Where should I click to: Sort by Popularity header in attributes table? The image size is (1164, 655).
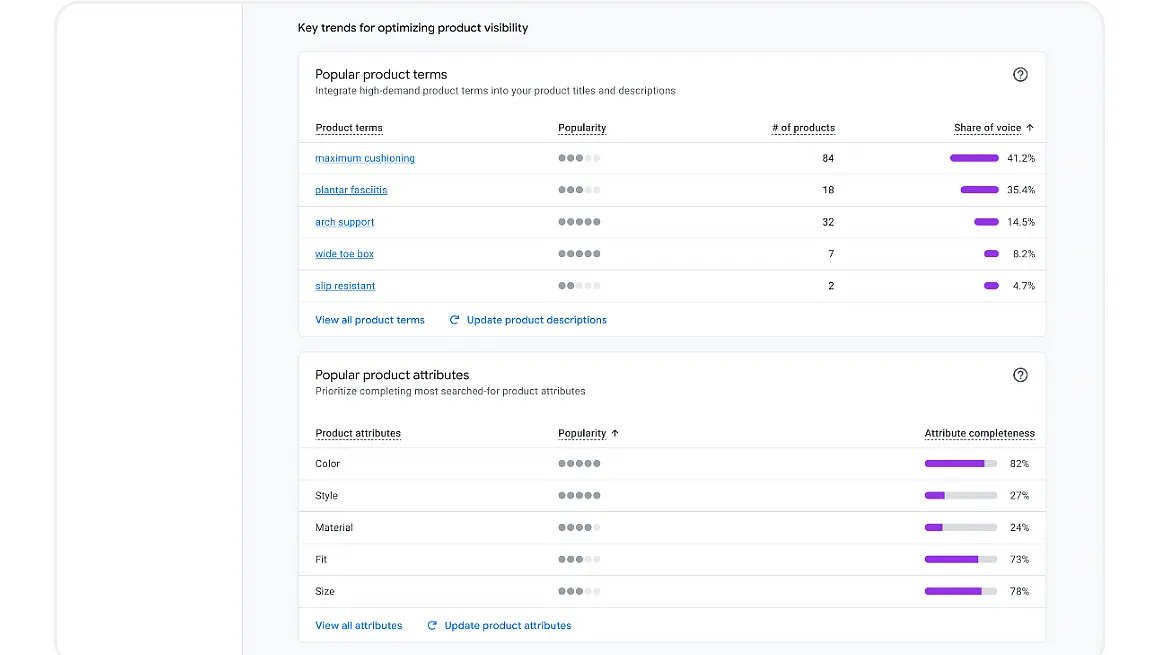pyautogui.click(x=582, y=433)
